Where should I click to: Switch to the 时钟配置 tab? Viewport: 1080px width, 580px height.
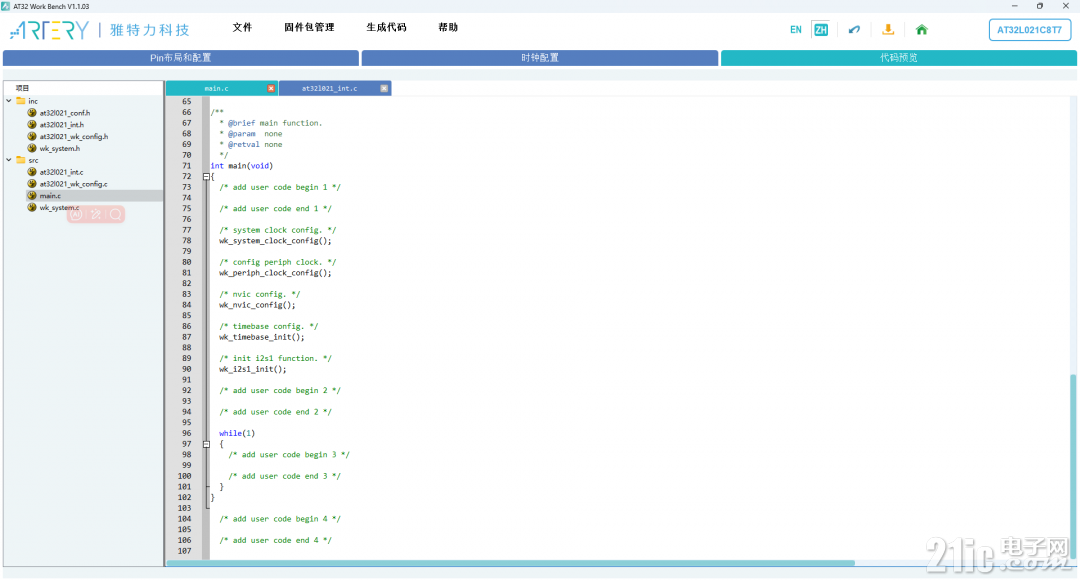click(540, 58)
